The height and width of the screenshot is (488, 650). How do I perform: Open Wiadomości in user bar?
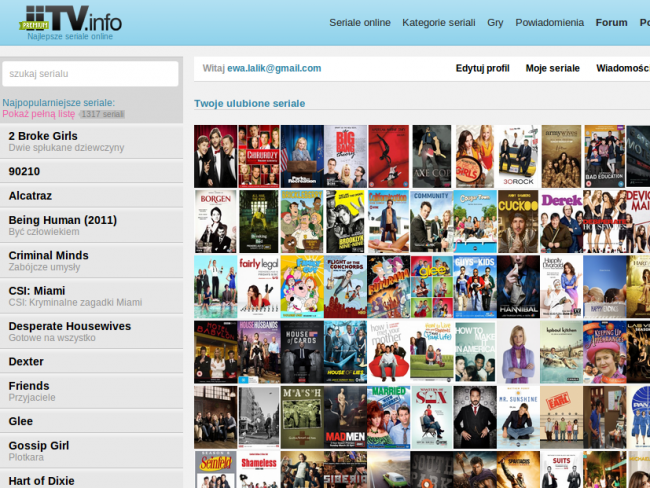[623, 68]
